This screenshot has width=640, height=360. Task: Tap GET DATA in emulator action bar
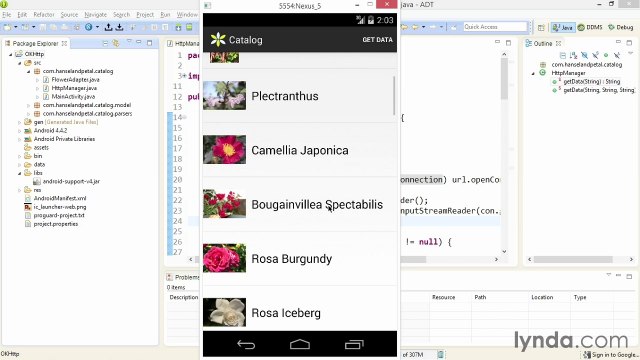377,40
